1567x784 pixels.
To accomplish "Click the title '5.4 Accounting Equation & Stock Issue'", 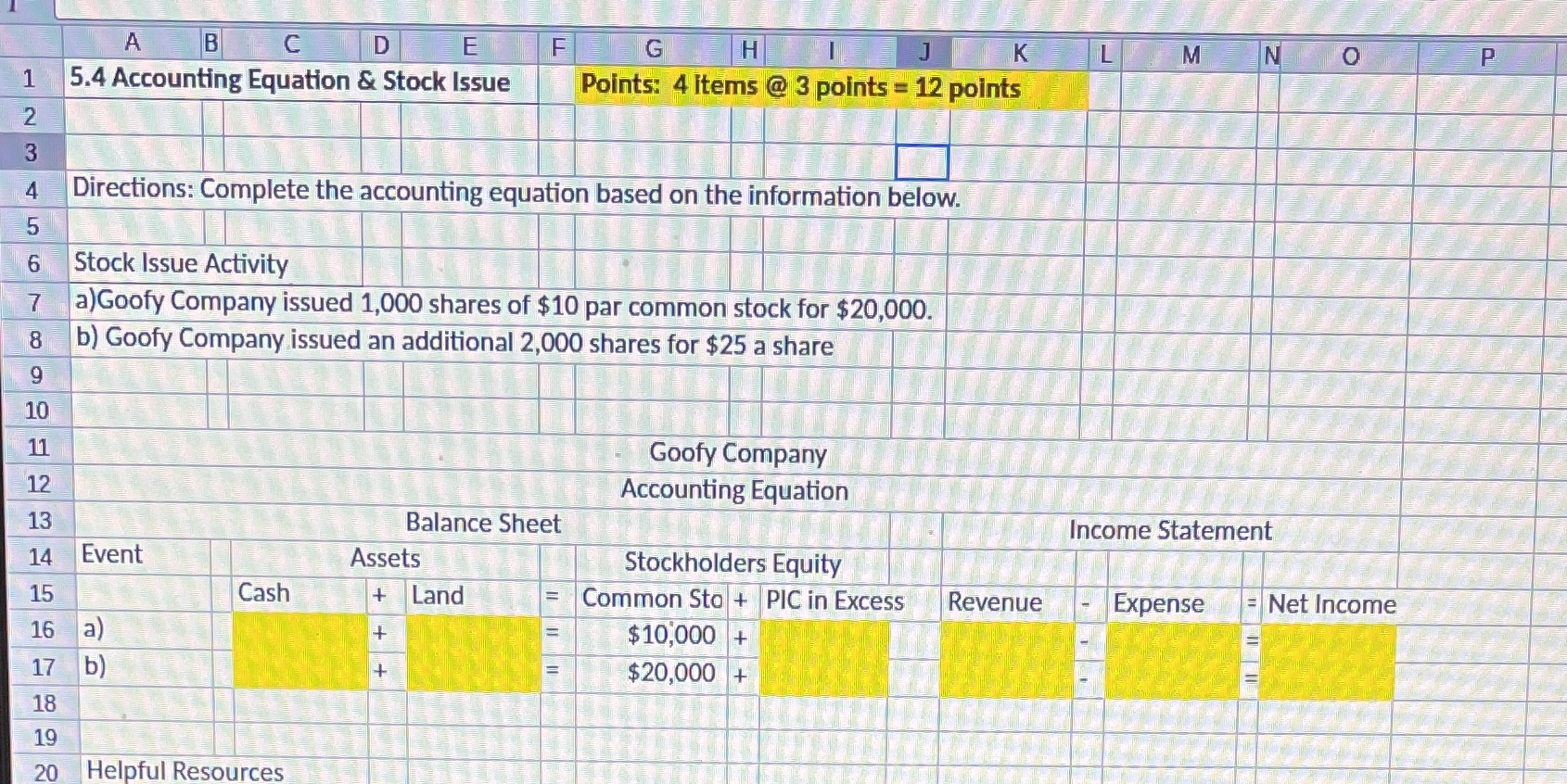I will pyautogui.click(x=290, y=81).
